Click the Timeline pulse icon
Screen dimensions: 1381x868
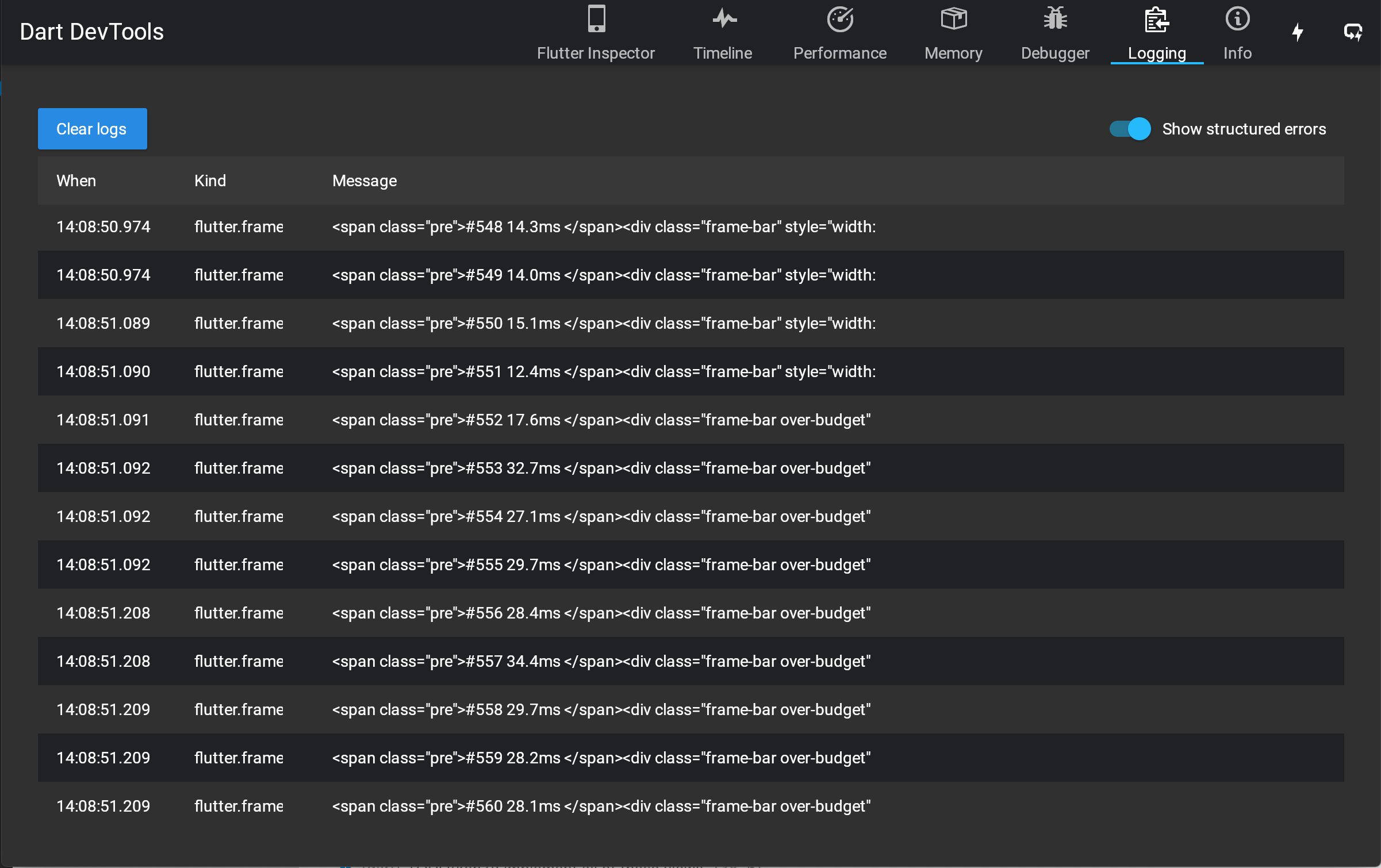(724, 19)
